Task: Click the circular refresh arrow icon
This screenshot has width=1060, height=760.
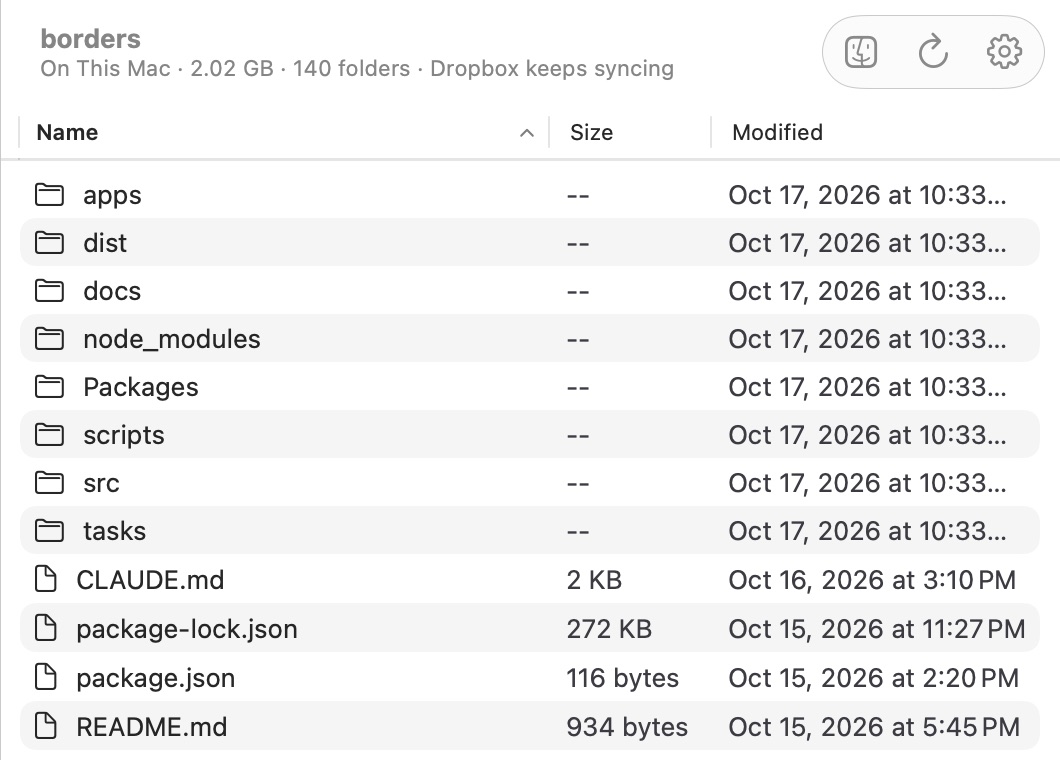Action: [x=933, y=52]
